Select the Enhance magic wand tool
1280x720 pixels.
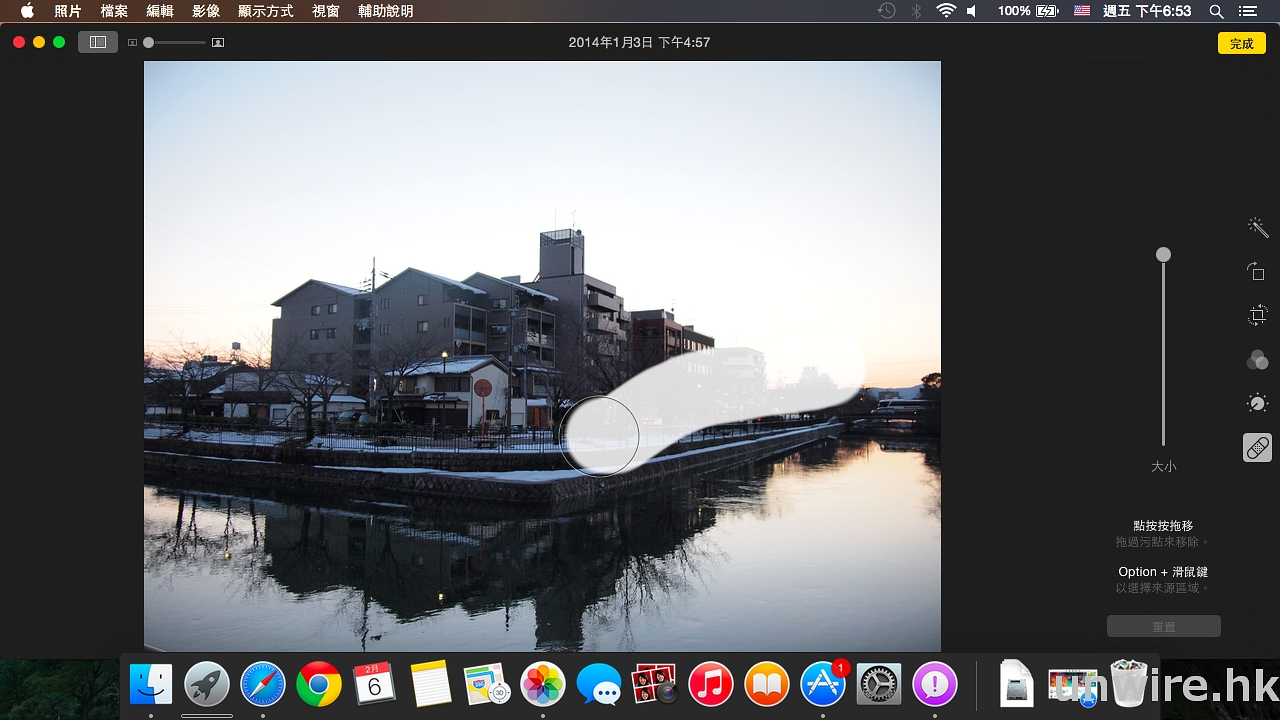coord(1257,227)
